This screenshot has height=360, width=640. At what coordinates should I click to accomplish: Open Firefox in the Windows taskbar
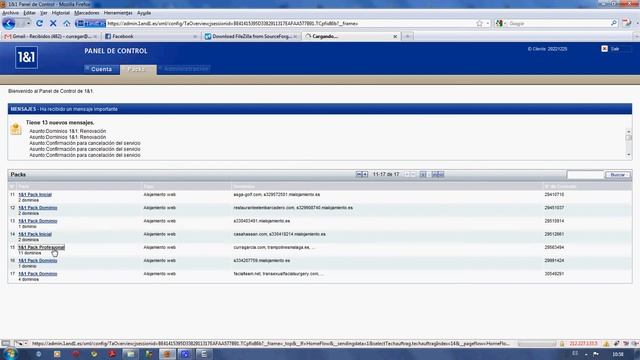tap(167, 354)
